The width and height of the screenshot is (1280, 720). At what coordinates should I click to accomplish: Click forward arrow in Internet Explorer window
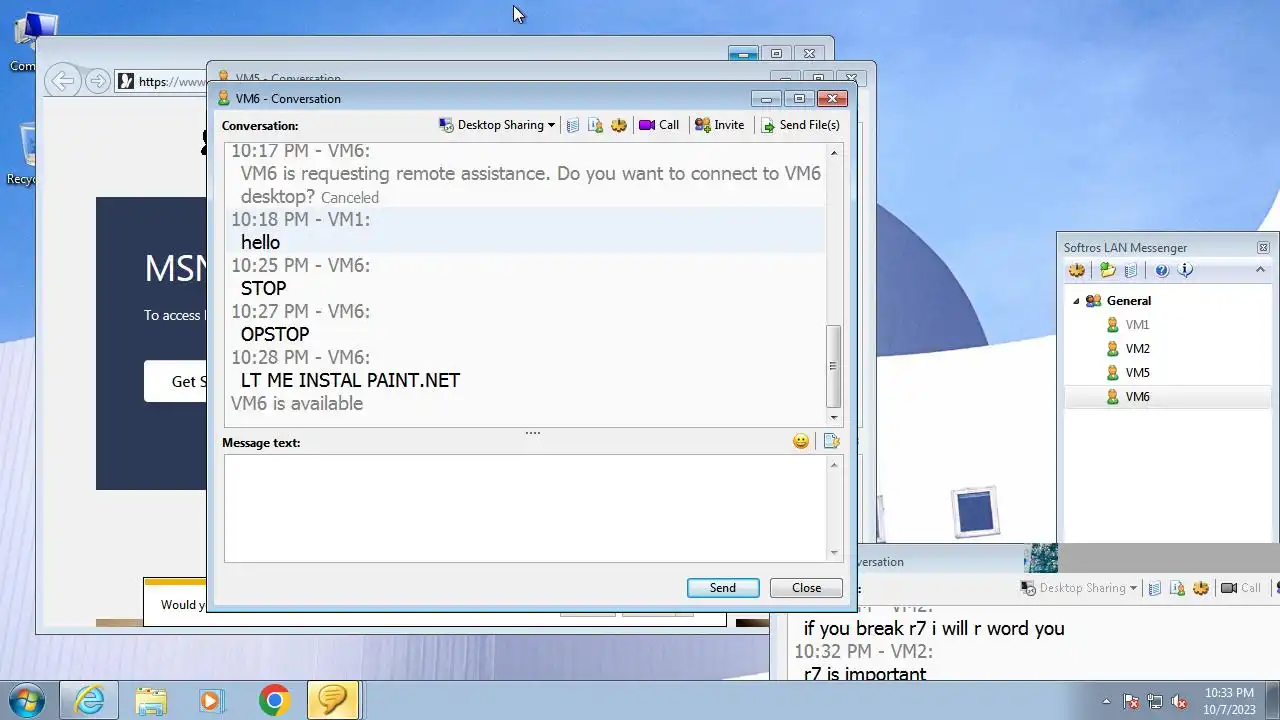[x=97, y=81]
